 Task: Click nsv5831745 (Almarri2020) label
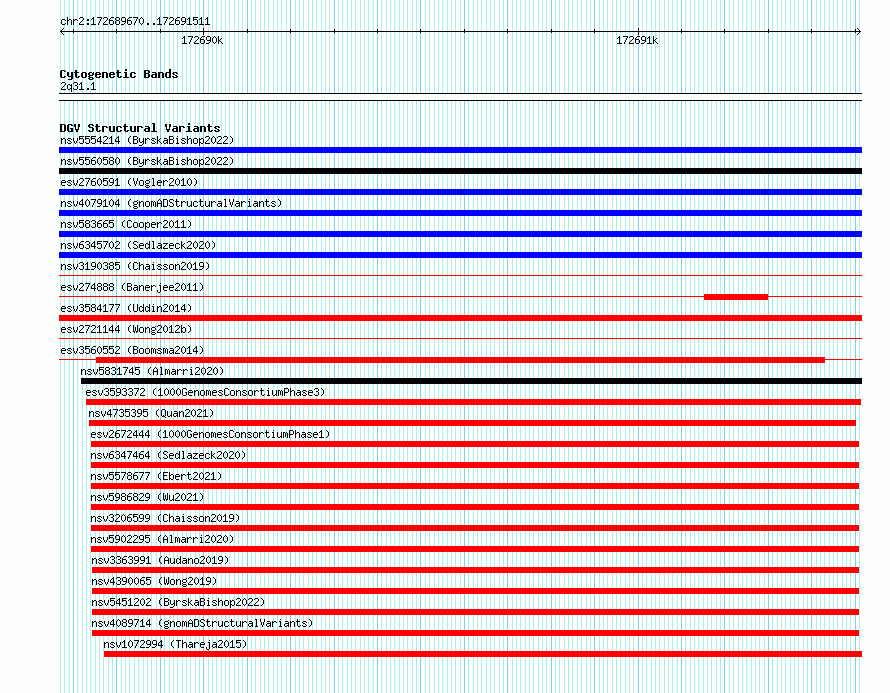pos(152,371)
